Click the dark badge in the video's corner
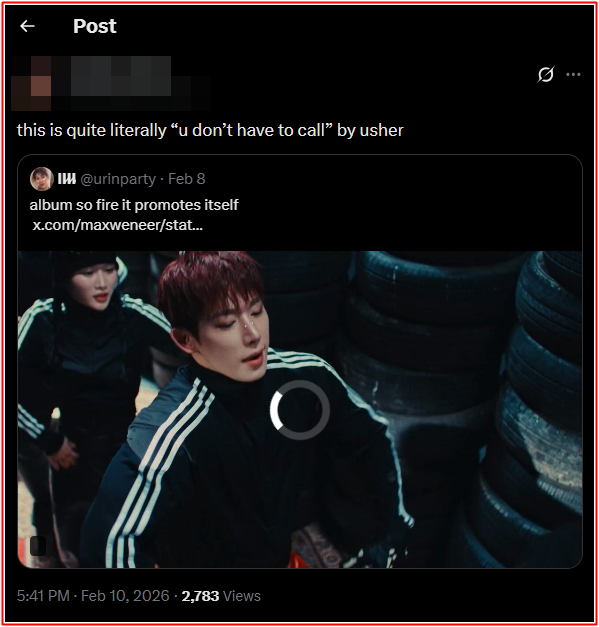This screenshot has width=599, height=627. 38,546
